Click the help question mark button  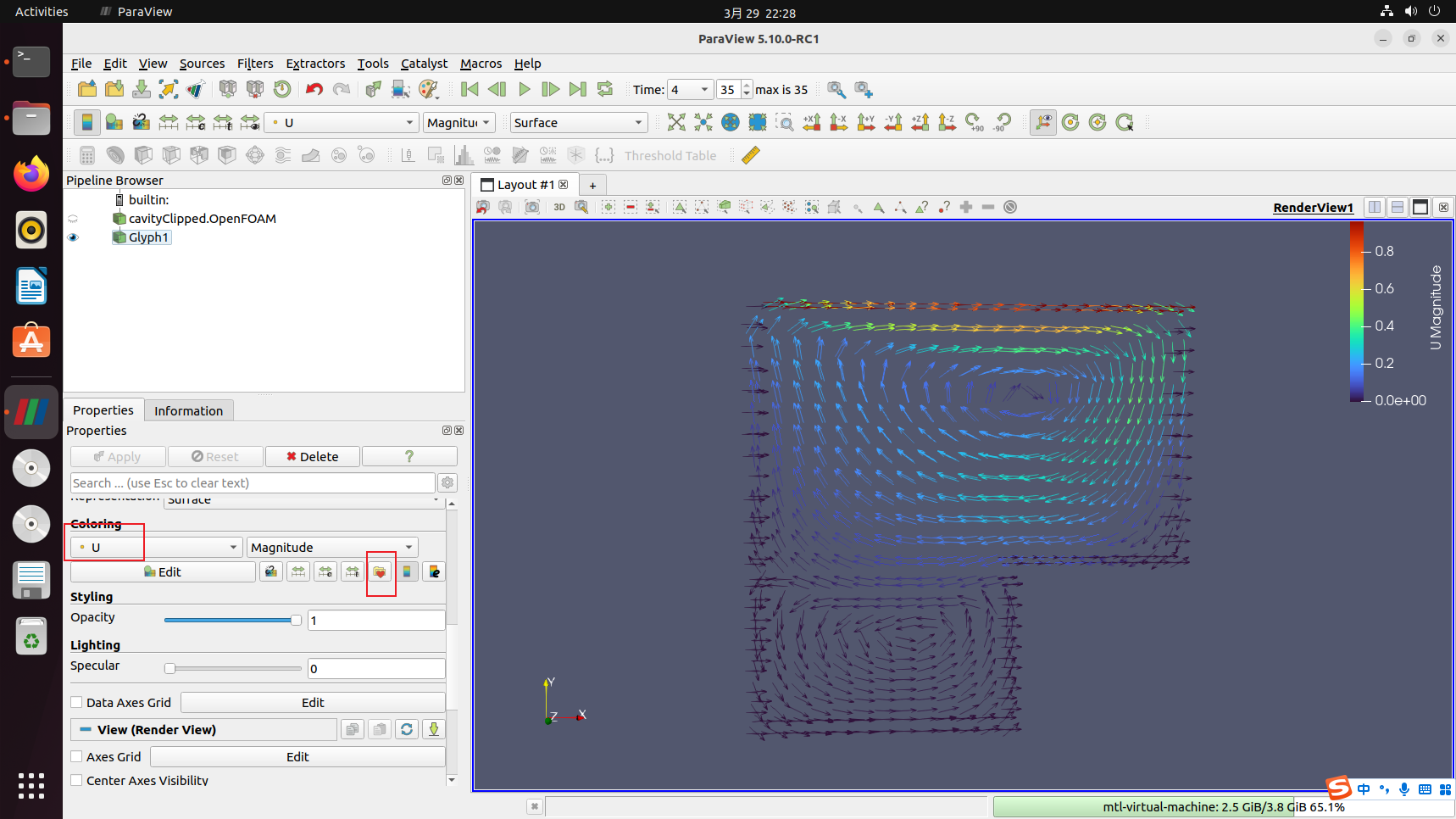409,456
